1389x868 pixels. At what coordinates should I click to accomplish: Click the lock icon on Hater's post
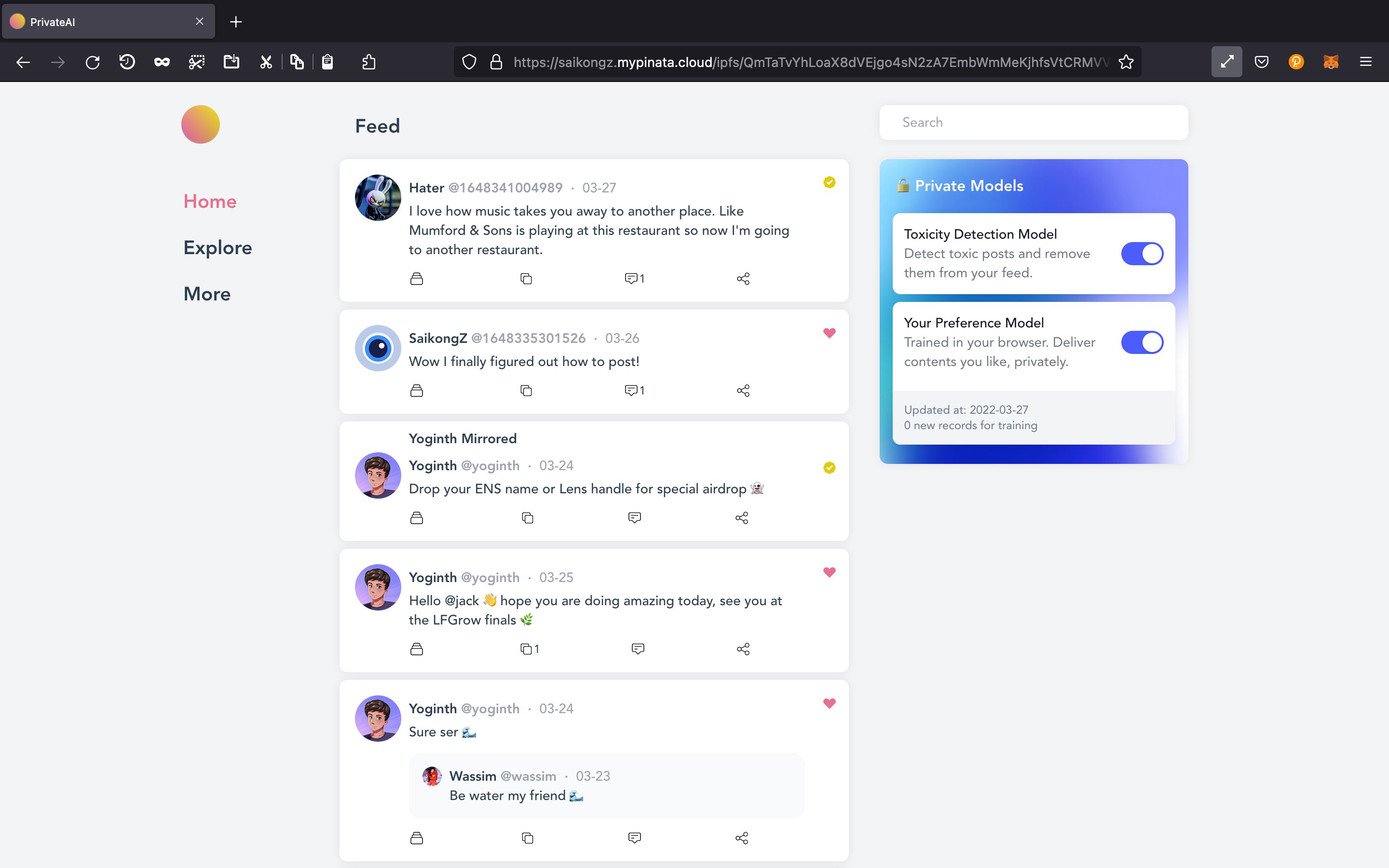click(x=416, y=277)
